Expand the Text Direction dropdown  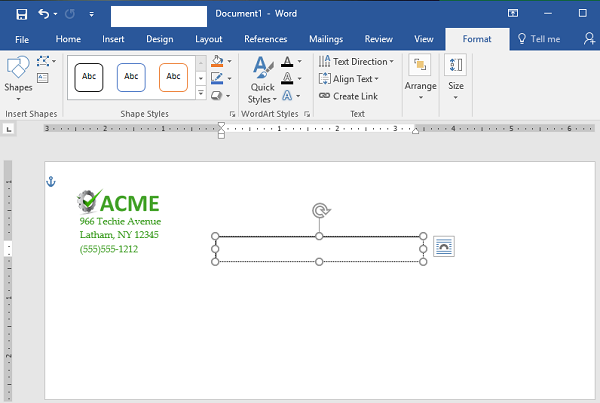(356, 62)
